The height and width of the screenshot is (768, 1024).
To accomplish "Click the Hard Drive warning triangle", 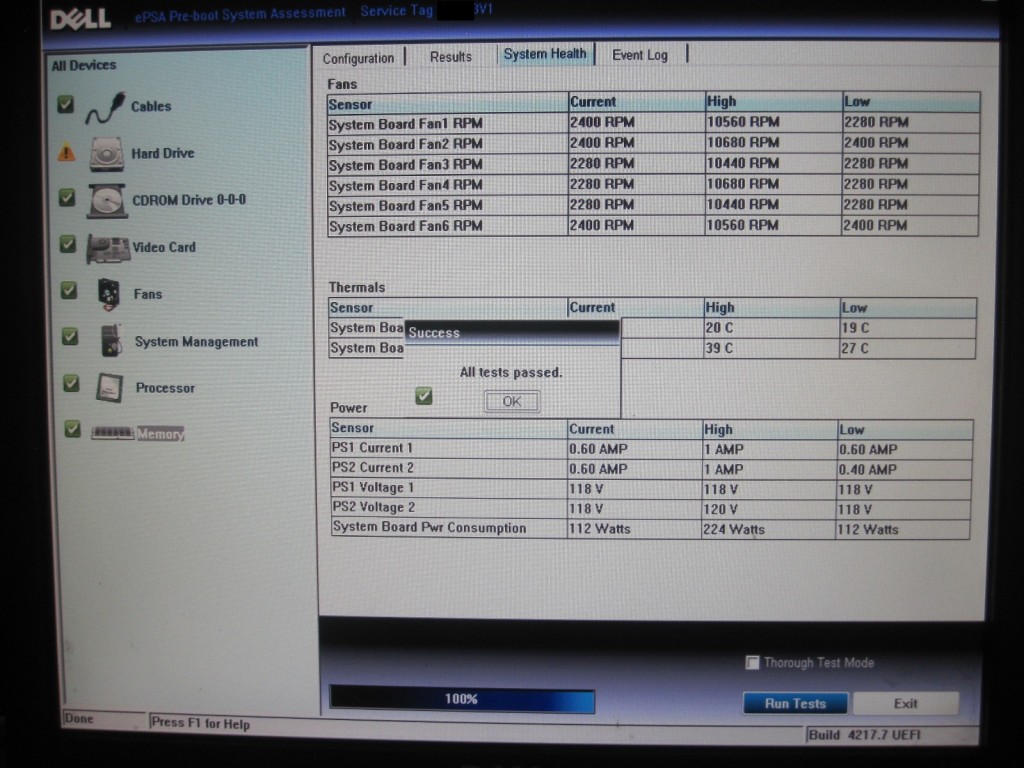I will coord(67,153).
